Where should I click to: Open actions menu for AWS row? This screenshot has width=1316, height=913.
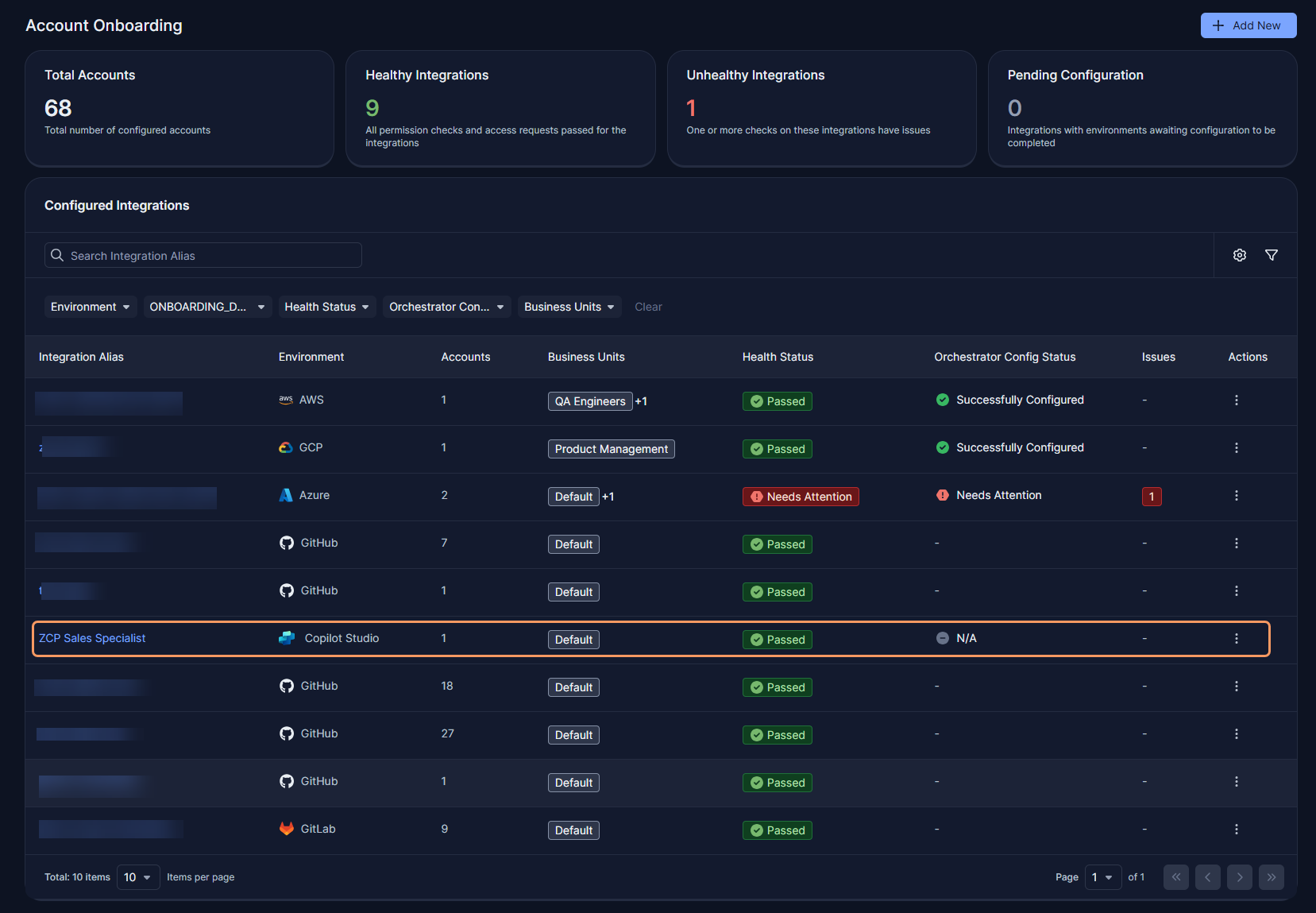pos(1236,400)
